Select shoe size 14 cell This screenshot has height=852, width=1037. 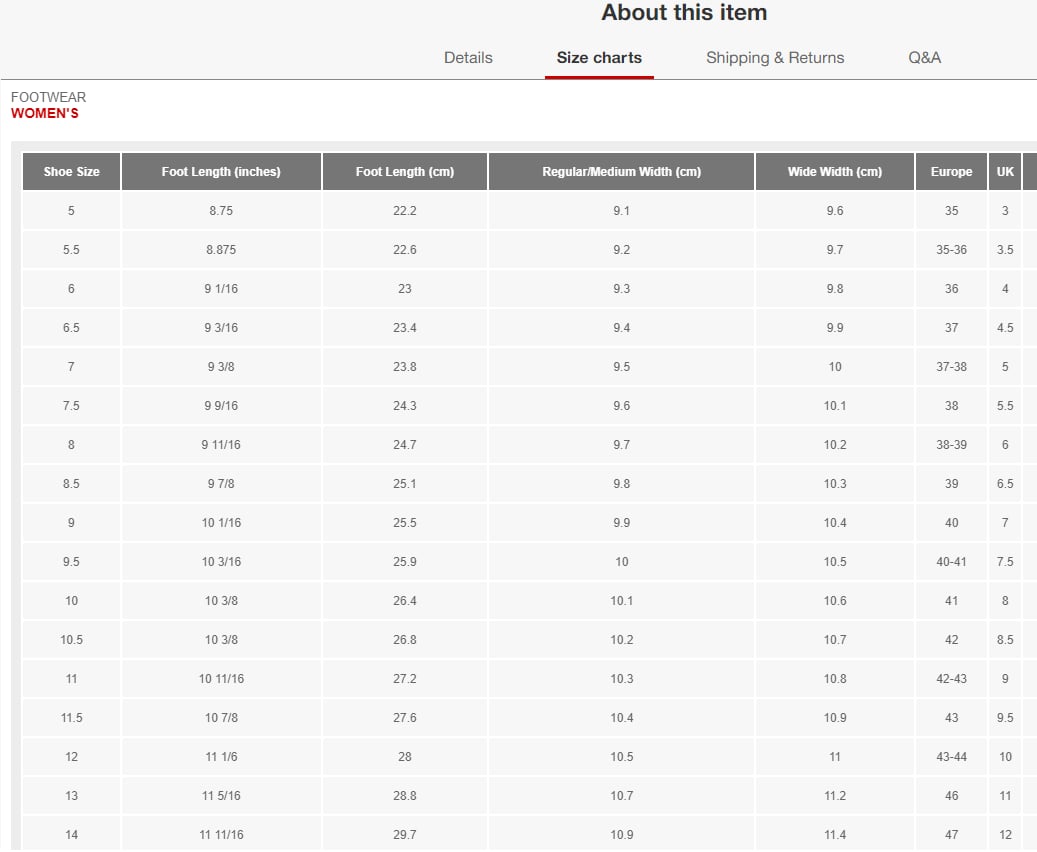pos(71,835)
